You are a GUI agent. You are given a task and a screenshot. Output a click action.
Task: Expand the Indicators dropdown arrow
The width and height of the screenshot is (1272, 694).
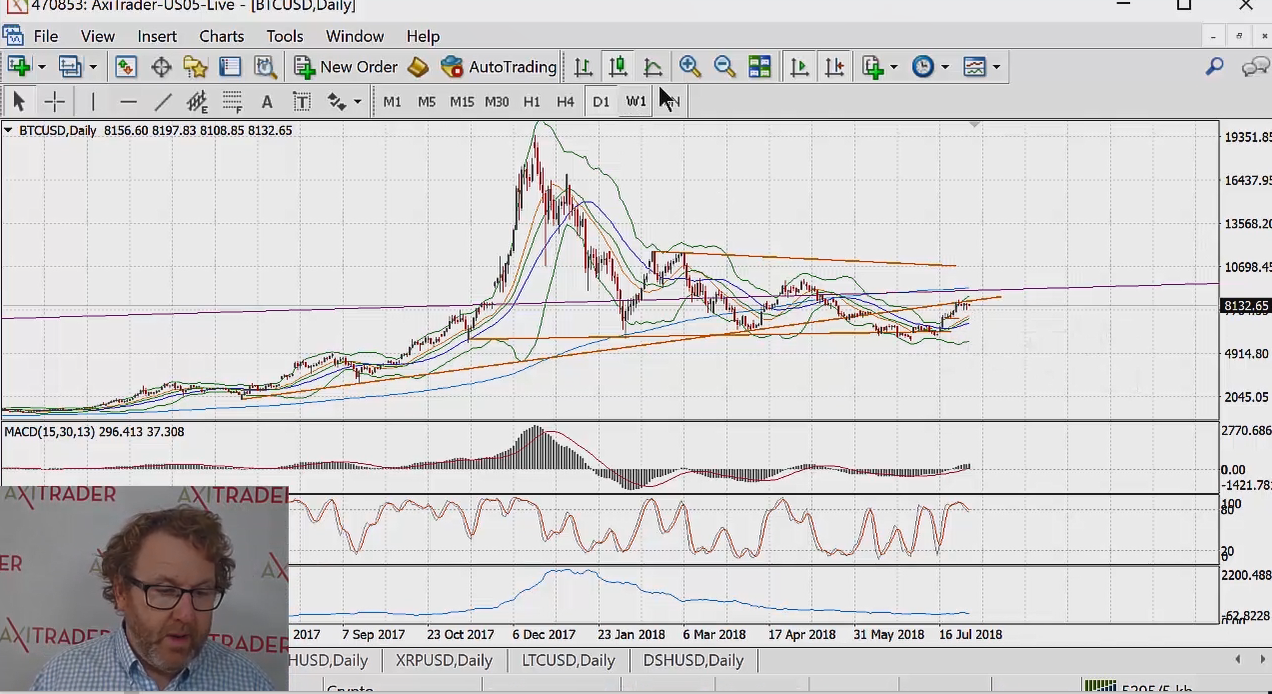[x=893, y=67]
